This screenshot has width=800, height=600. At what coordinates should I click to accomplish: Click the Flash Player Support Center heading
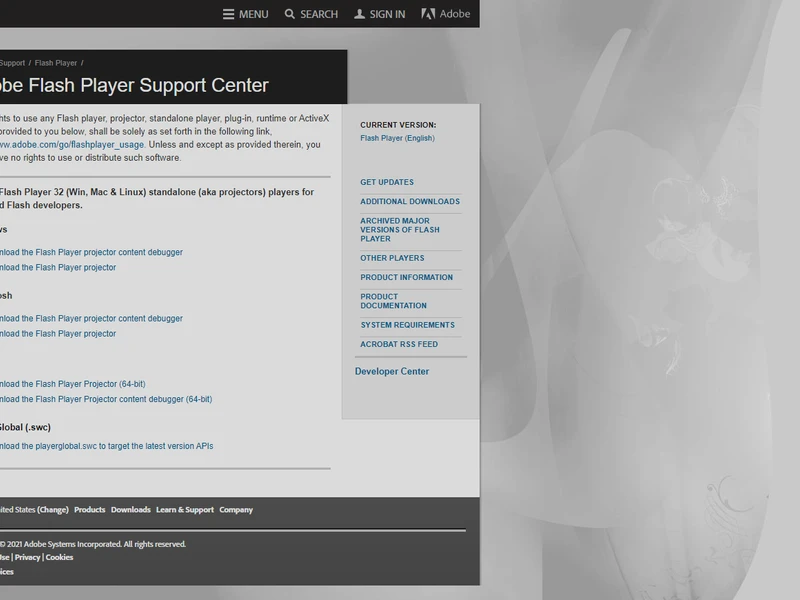(x=134, y=85)
